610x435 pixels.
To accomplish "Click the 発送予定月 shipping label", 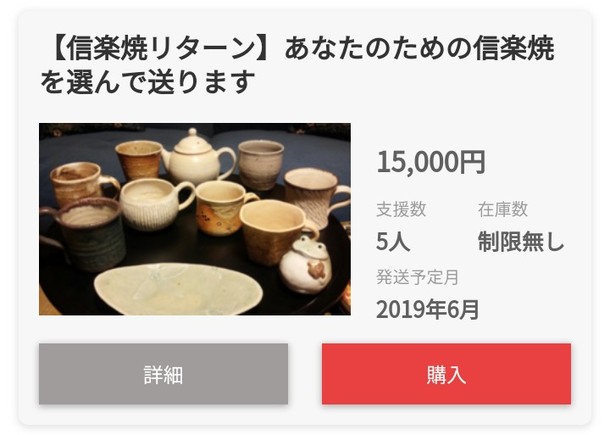I will tap(418, 277).
